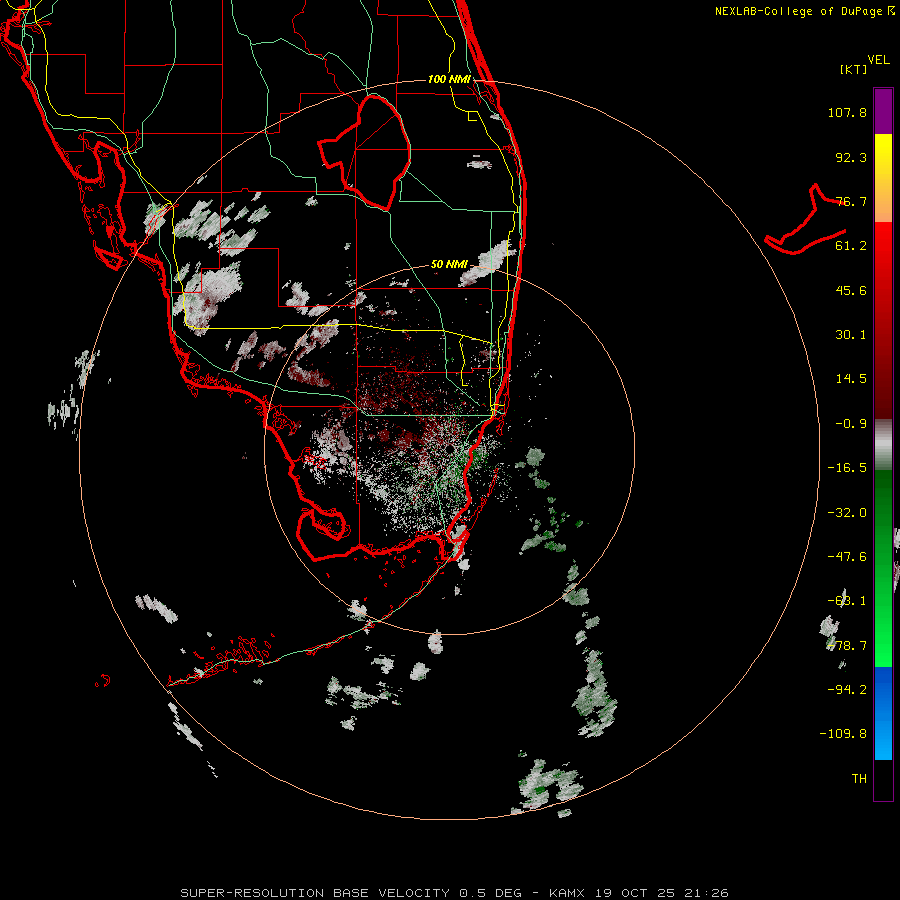Pick the purple segment of the color bar
Screen dimensions: 900x900
(883, 111)
